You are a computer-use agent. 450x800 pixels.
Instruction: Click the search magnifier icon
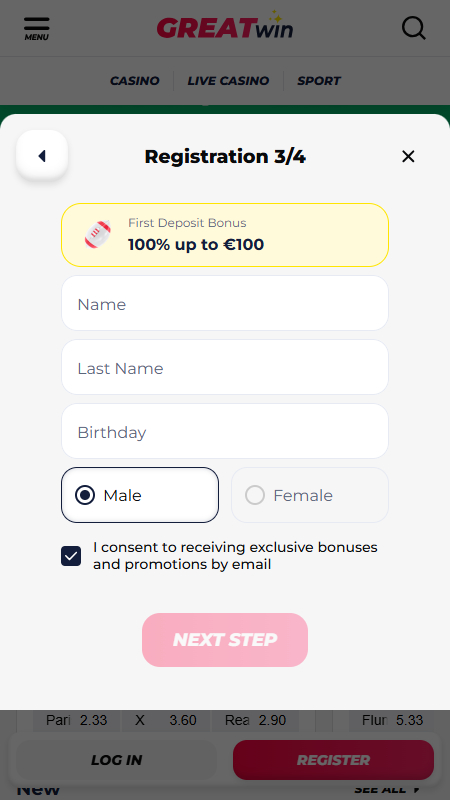413,28
